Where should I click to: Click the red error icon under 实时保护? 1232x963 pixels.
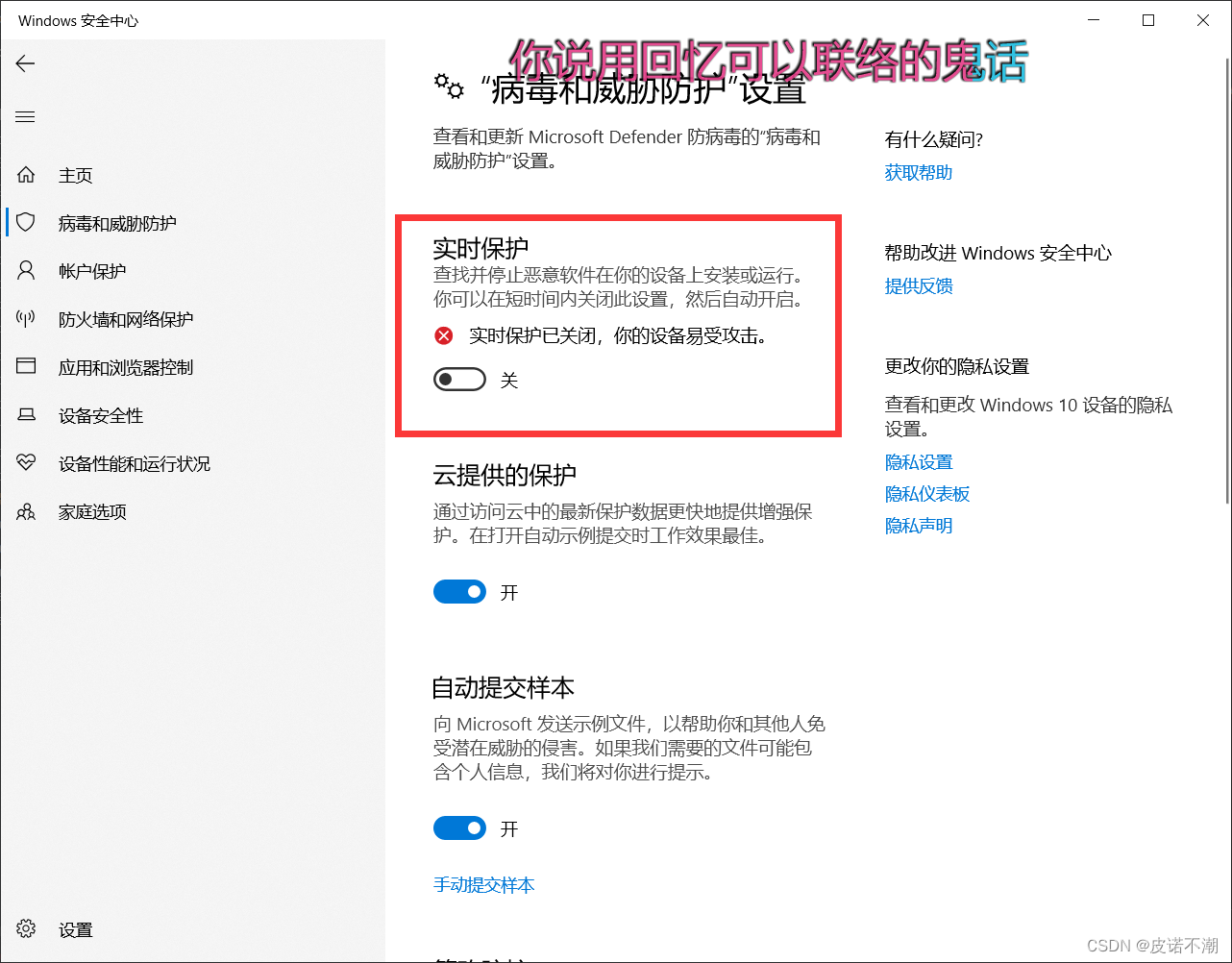click(x=443, y=335)
